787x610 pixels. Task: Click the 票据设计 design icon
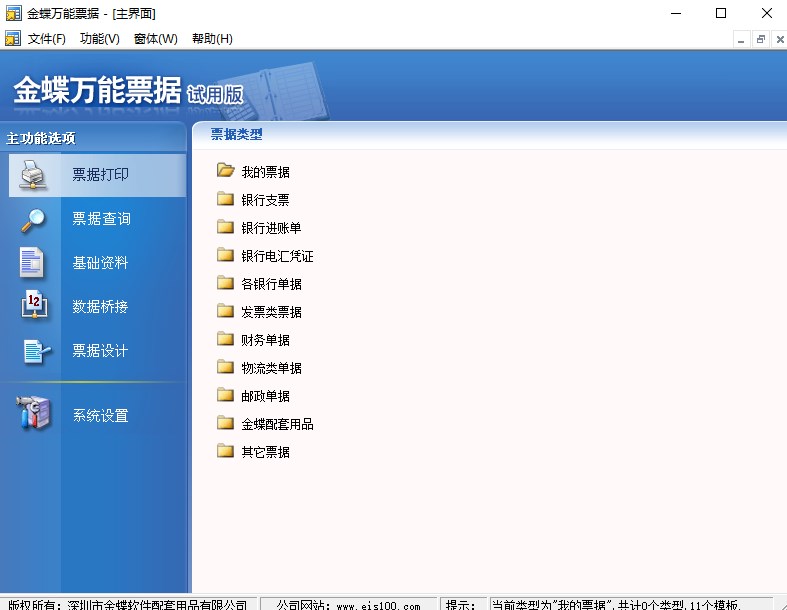click(x=33, y=351)
